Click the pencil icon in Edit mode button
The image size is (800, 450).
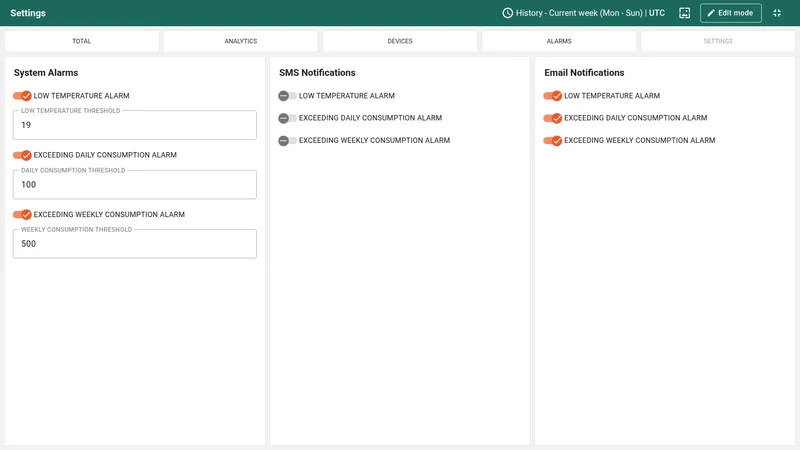(711, 13)
